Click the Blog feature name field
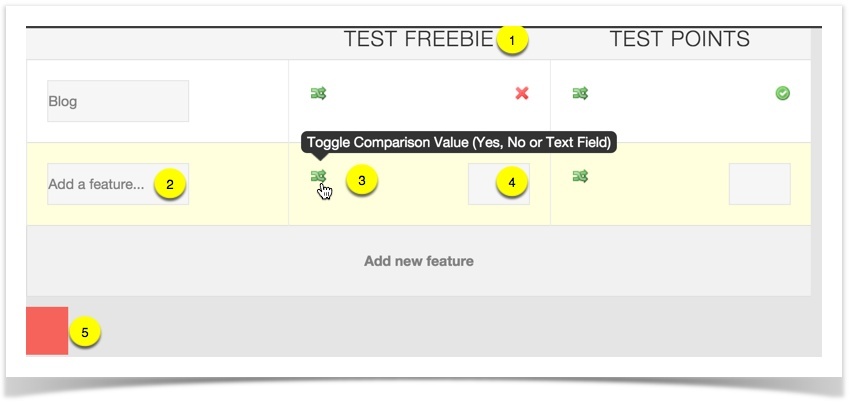The image size is (856, 406). pyautogui.click(x=118, y=101)
